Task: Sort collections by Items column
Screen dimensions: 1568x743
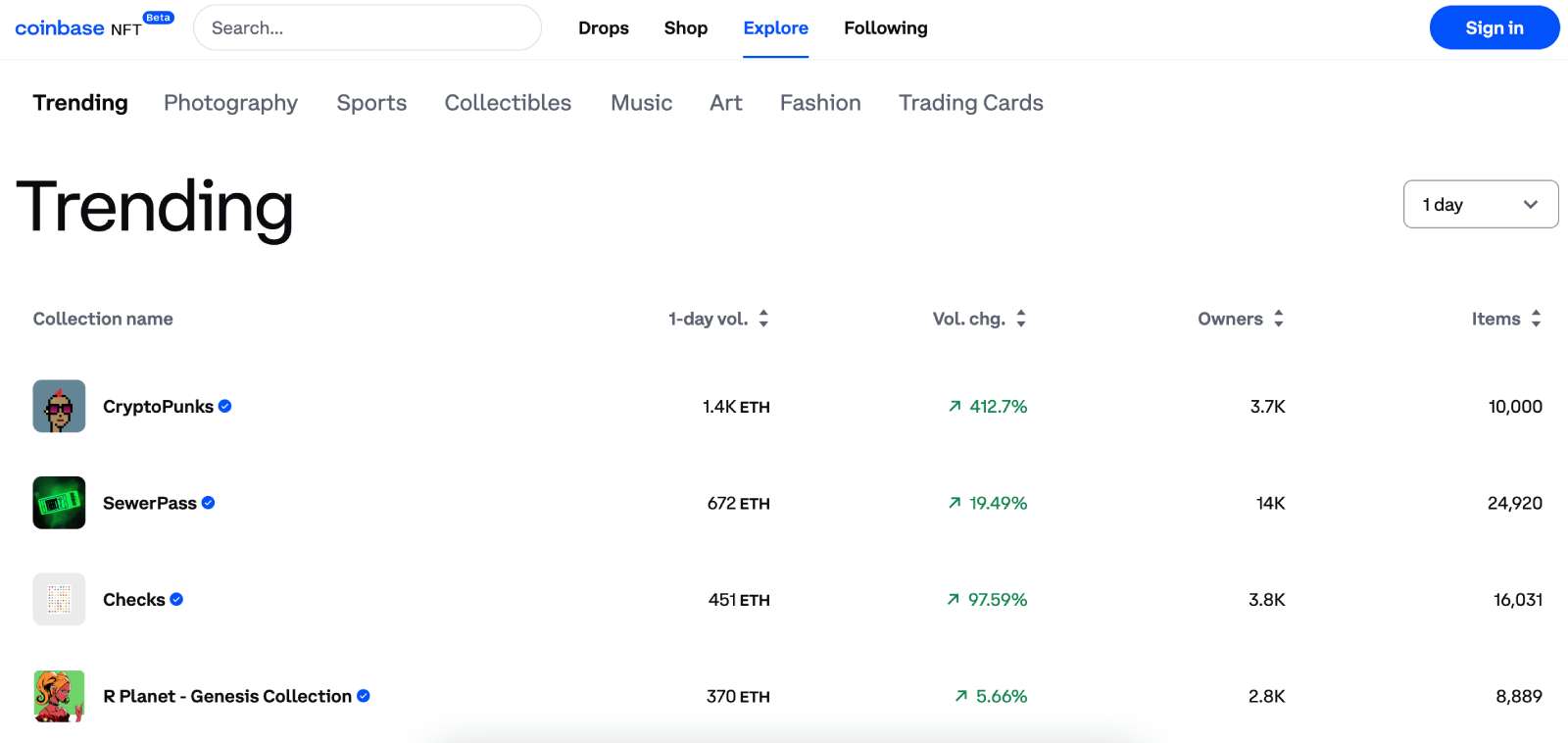Action: tap(1536, 319)
